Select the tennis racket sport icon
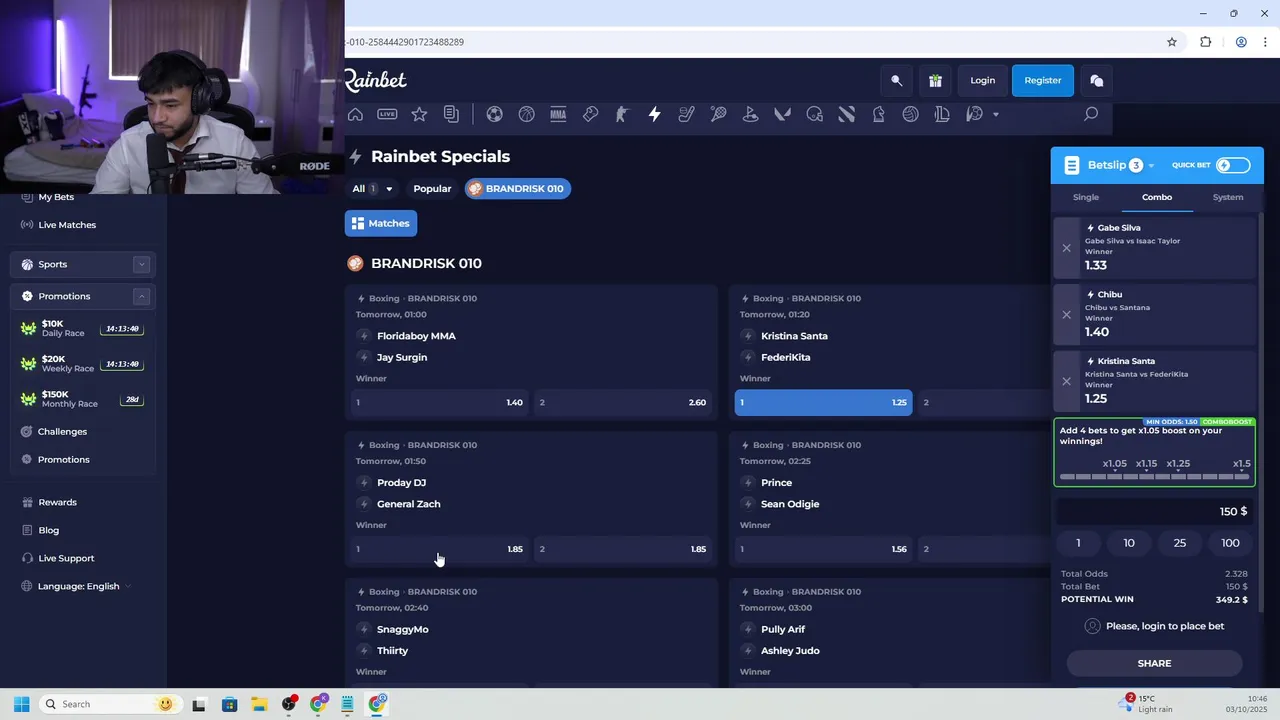The image size is (1280, 720). coord(718,114)
